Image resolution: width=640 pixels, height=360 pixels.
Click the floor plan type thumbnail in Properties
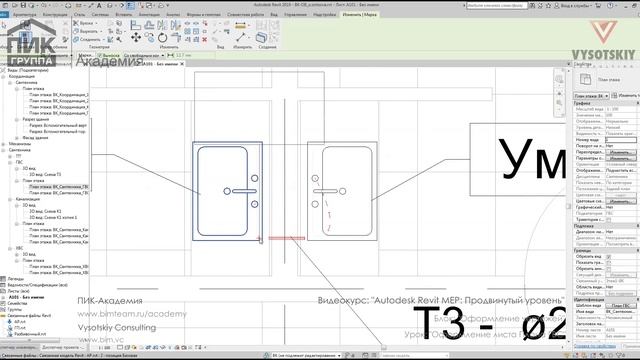click(x=585, y=80)
